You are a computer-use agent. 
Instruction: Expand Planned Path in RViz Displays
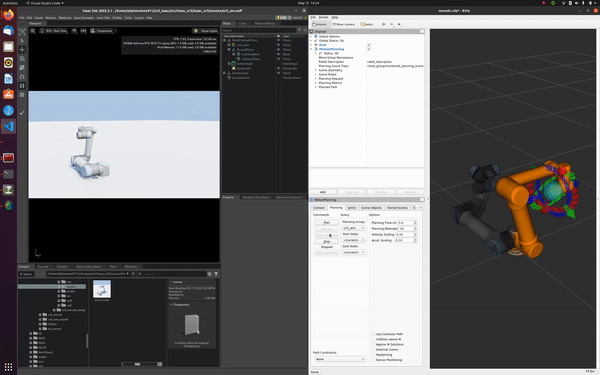tap(316, 87)
